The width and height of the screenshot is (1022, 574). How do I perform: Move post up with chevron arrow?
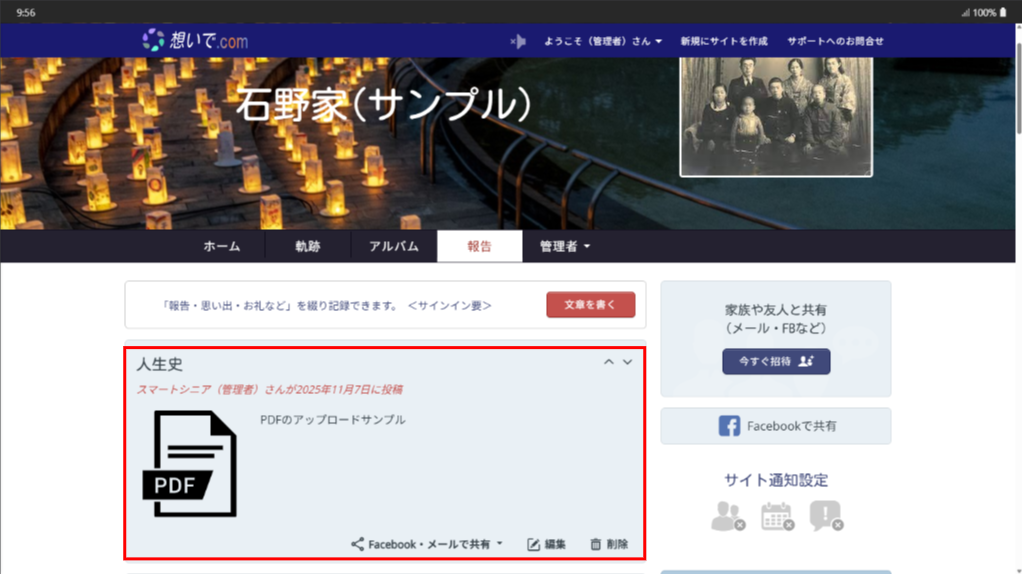pos(608,362)
